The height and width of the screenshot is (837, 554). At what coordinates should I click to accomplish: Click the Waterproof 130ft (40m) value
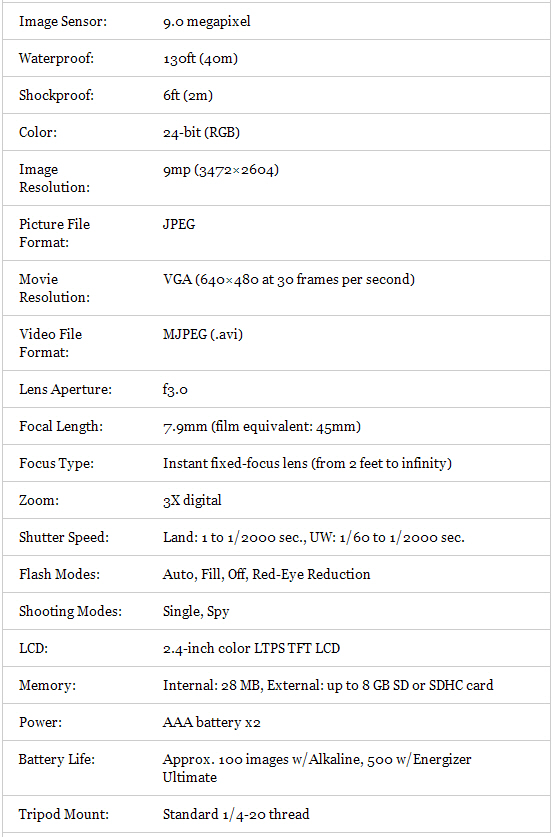point(200,59)
